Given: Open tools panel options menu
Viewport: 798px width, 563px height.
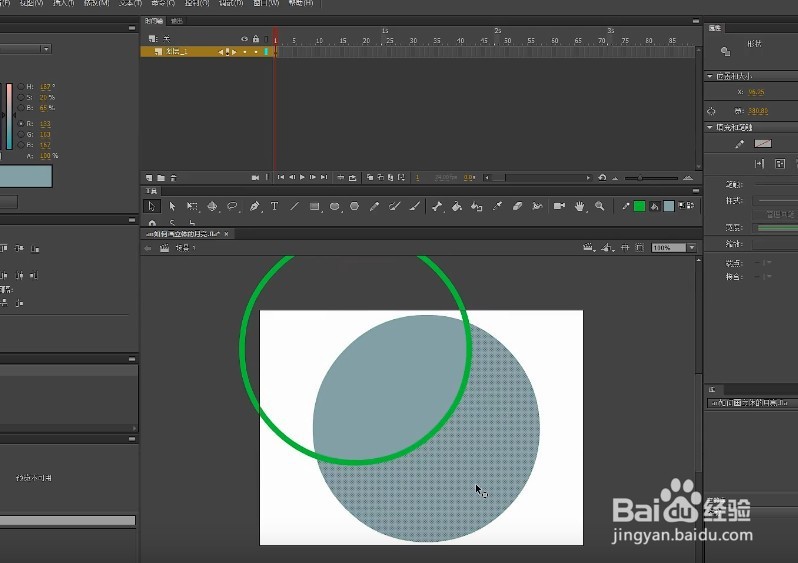Looking at the screenshot, I should coord(696,190).
